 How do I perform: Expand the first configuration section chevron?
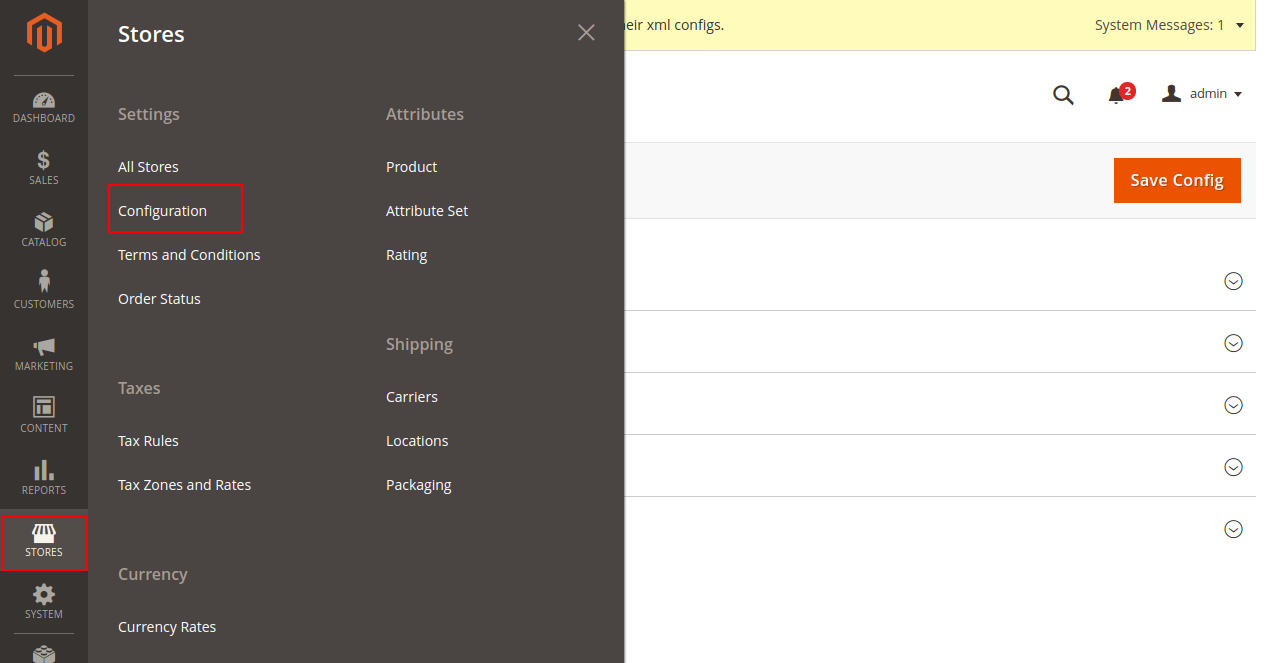(x=1233, y=281)
